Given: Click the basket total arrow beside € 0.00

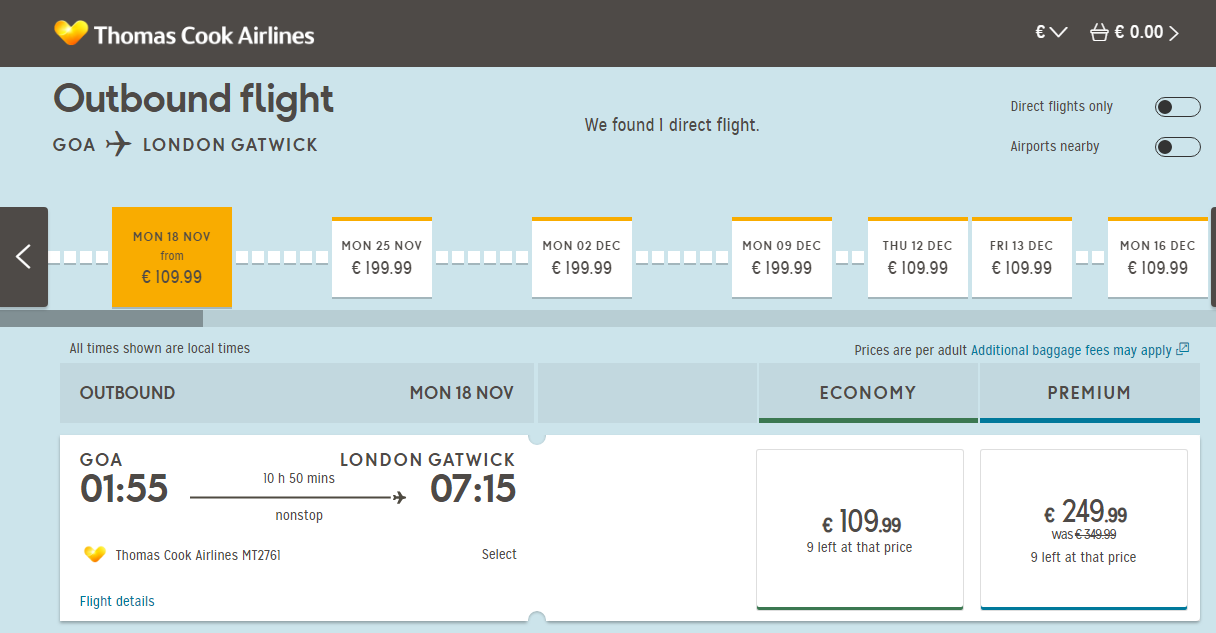Looking at the screenshot, I should 1174,33.
